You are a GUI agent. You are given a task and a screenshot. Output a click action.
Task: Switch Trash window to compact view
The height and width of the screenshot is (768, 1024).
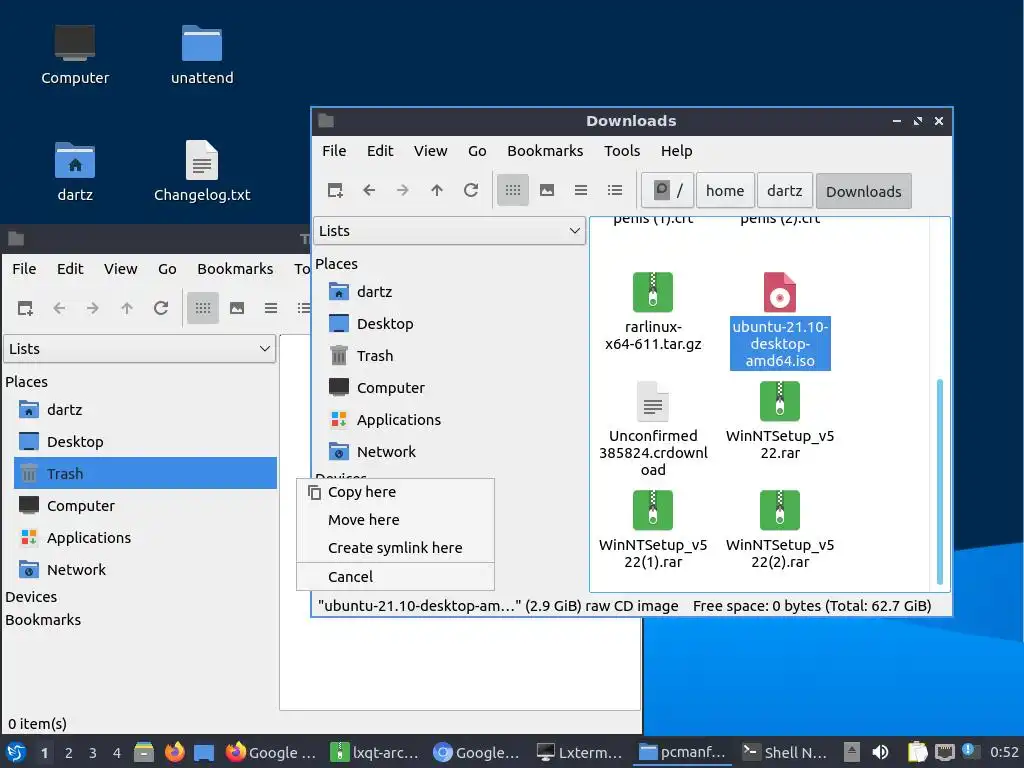tap(270, 308)
